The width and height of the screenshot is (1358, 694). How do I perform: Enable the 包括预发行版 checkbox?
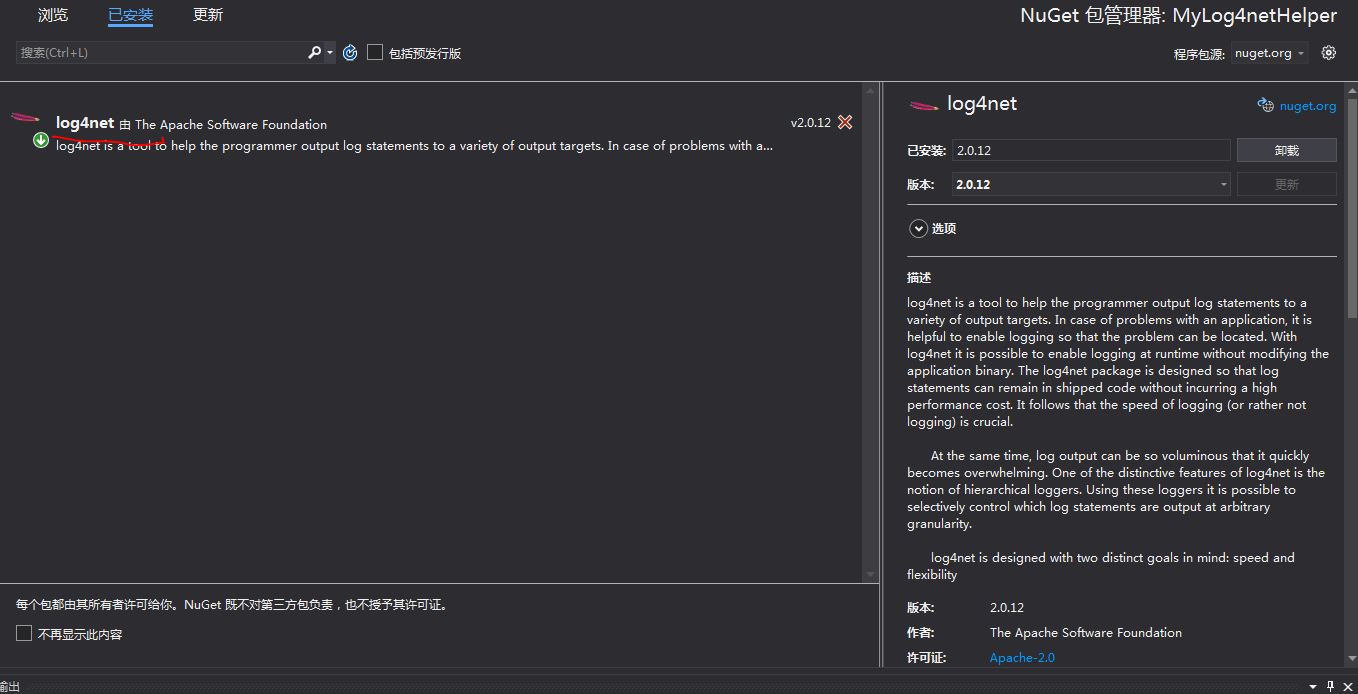coord(375,52)
